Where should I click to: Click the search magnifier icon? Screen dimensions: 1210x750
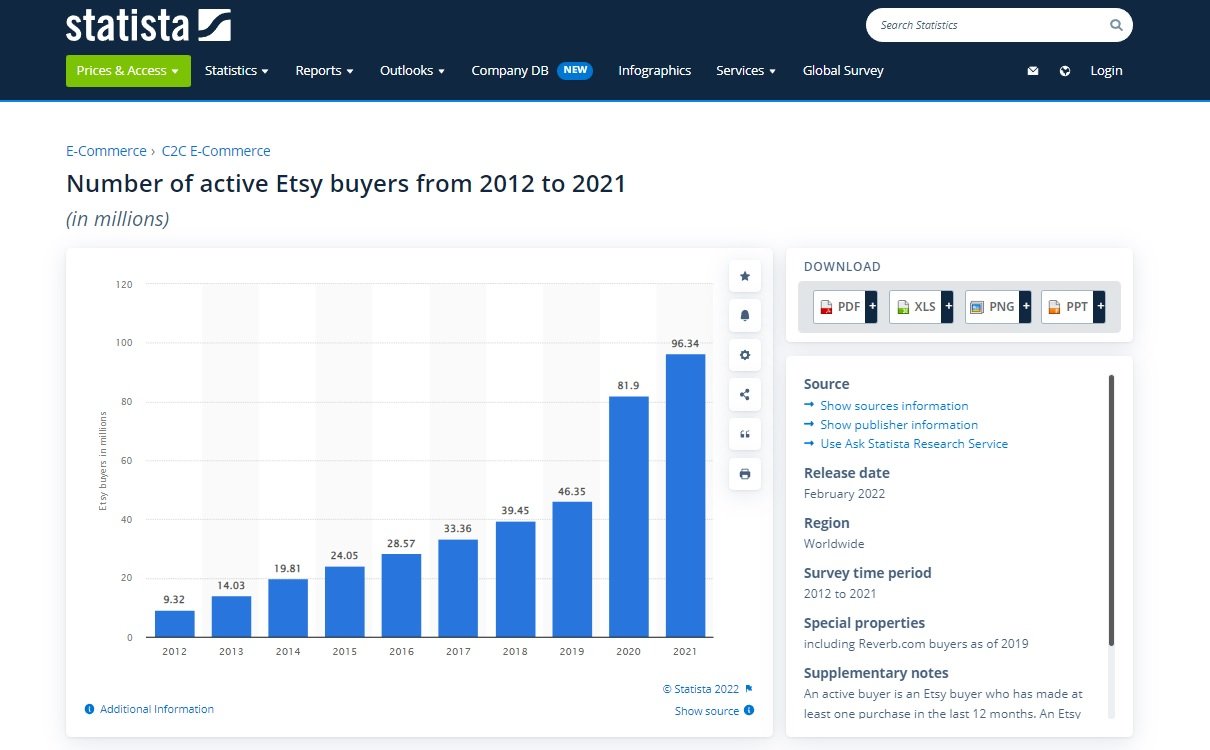point(1116,25)
